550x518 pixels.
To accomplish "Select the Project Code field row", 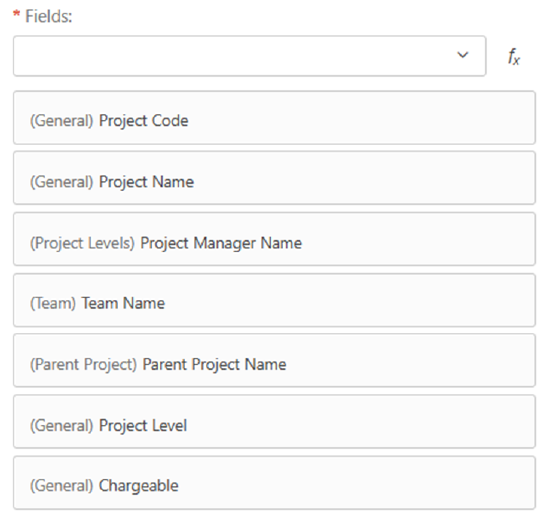I will pos(274,117).
